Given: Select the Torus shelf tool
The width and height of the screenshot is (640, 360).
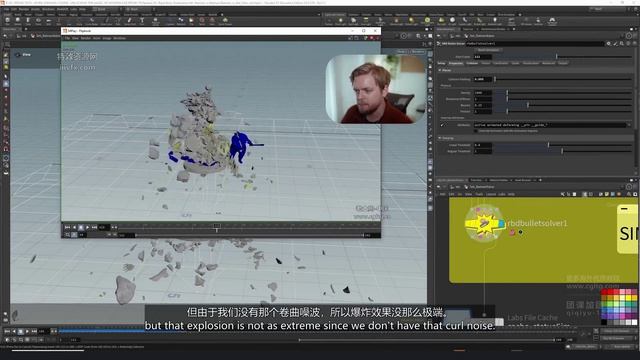Looking at the screenshot, I should pos(38,20).
